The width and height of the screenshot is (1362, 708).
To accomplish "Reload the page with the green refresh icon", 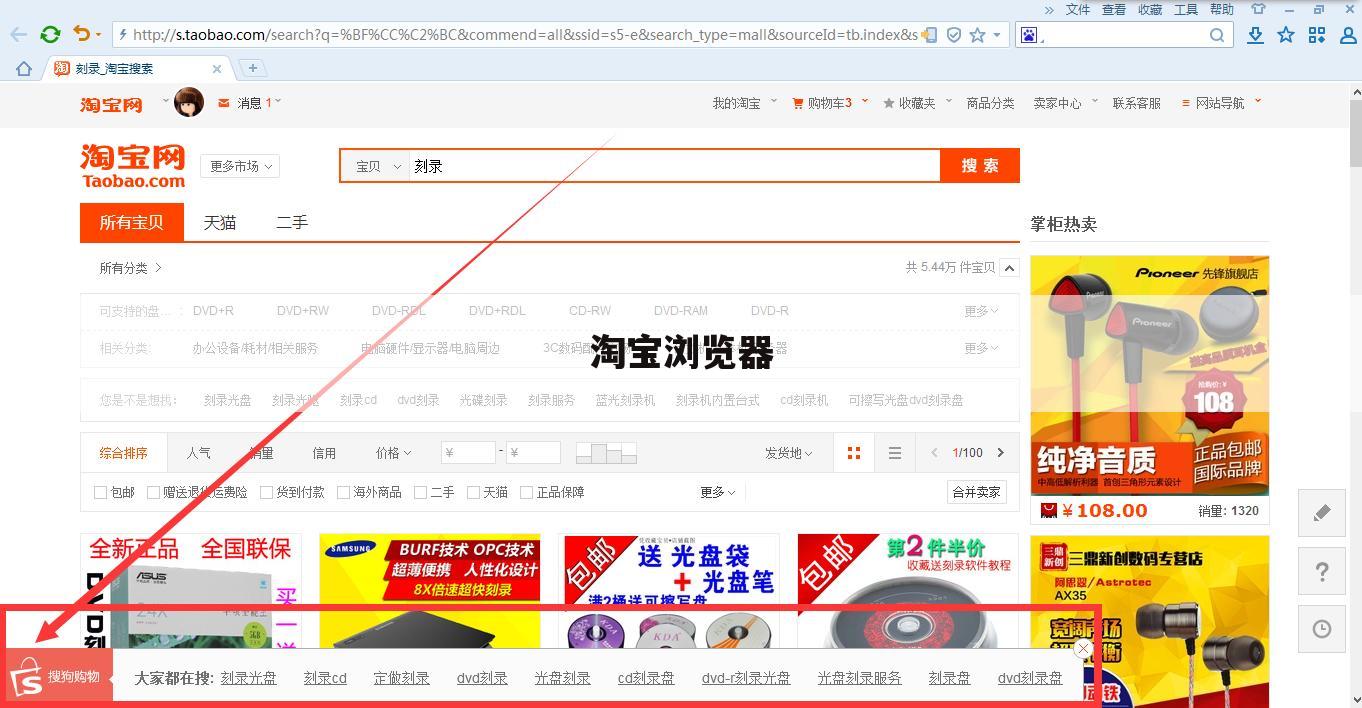I will (x=50, y=34).
